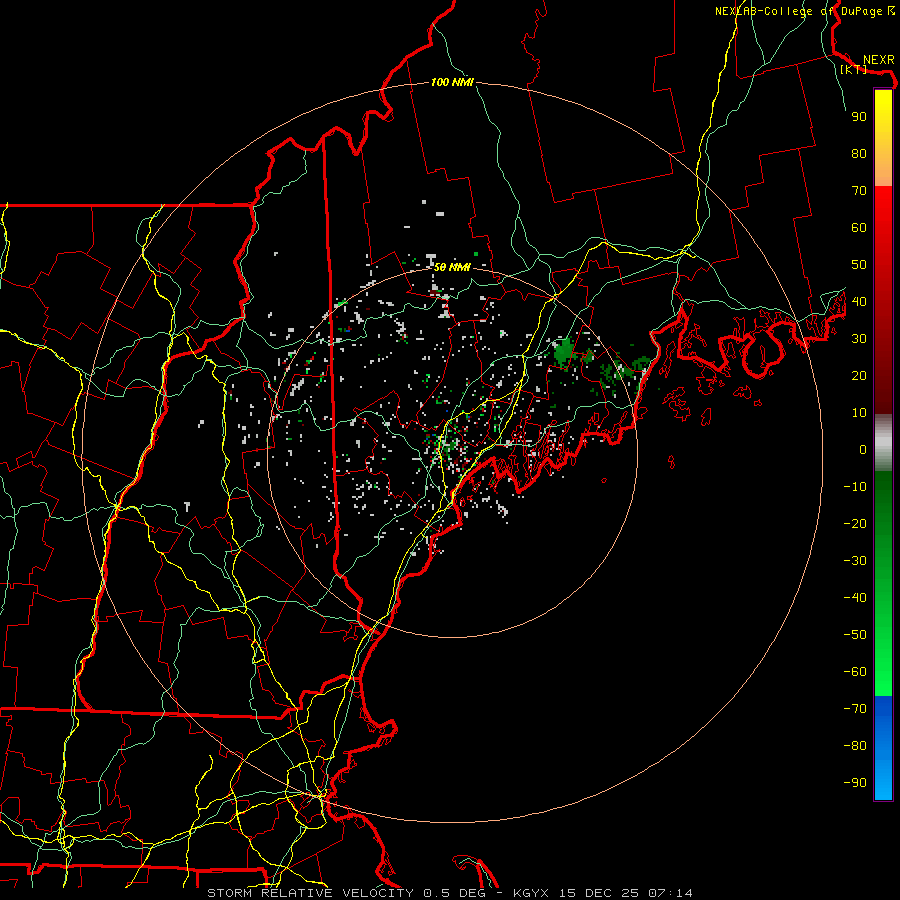Click the yellow top segment of color bar
900x900 pixels.
point(883,138)
